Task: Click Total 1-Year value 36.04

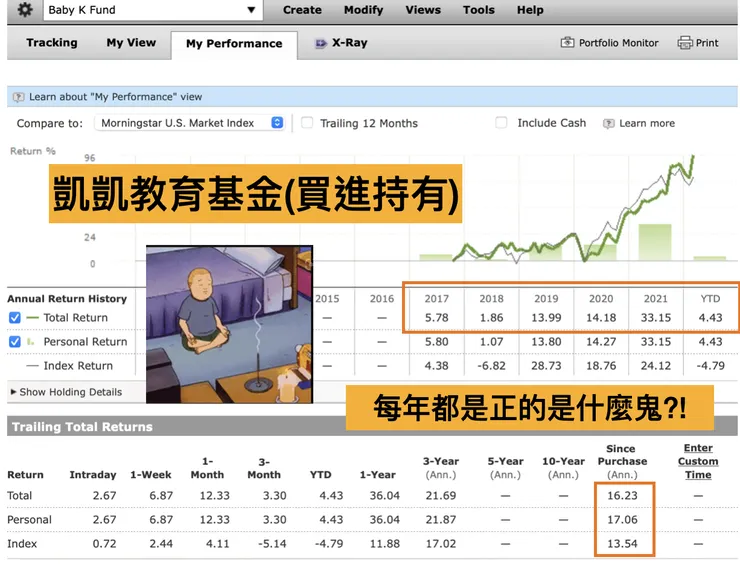Action: point(384,496)
